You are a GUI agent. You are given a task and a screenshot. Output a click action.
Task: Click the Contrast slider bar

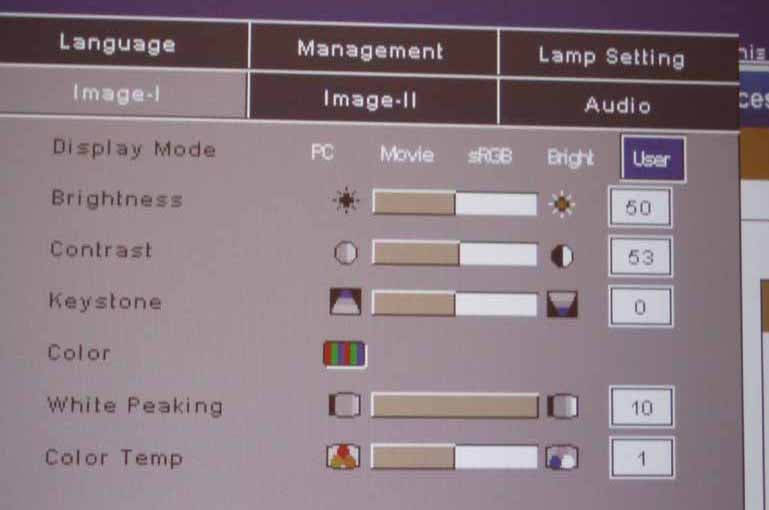(455, 253)
